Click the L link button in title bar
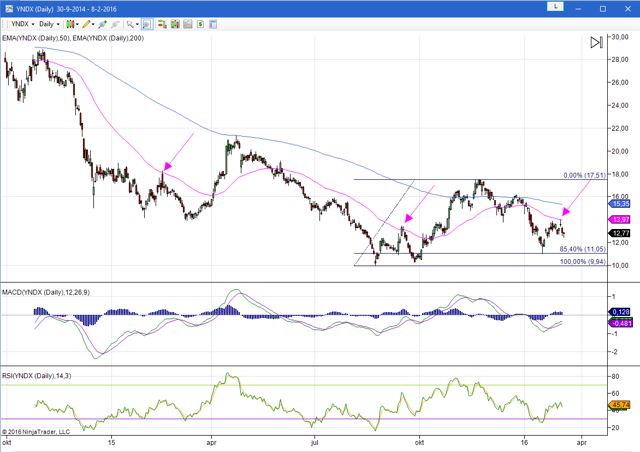The width and height of the screenshot is (640, 452). (x=555, y=7)
